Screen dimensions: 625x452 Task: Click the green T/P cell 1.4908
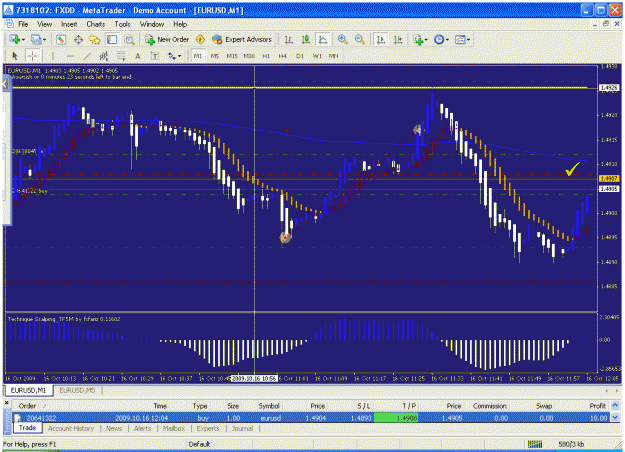tap(396, 418)
